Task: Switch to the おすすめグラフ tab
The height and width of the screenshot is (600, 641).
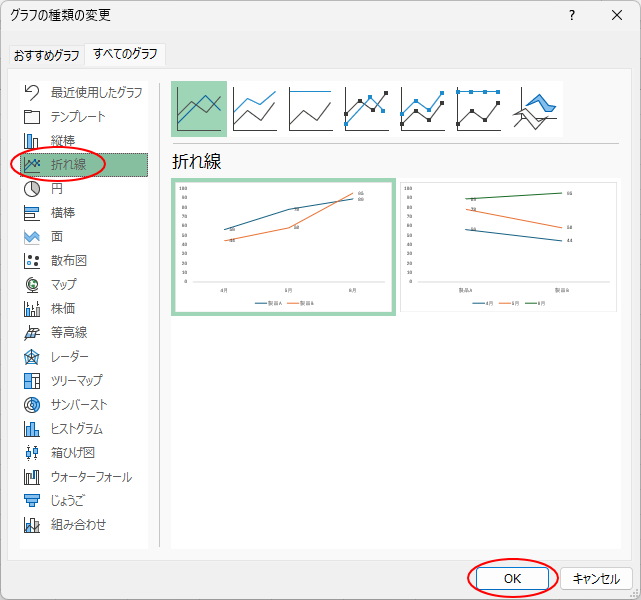Action: pyautogui.click(x=46, y=55)
